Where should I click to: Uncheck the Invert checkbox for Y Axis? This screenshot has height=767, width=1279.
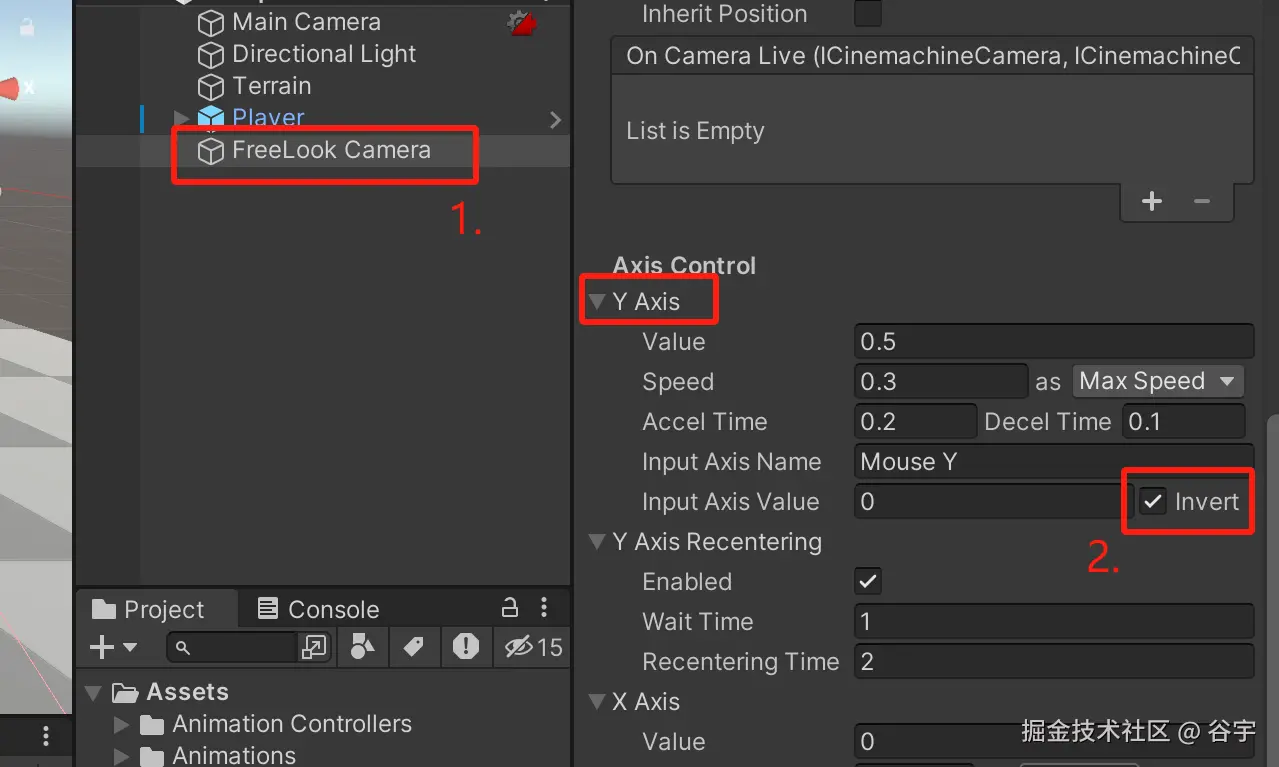1154,502
